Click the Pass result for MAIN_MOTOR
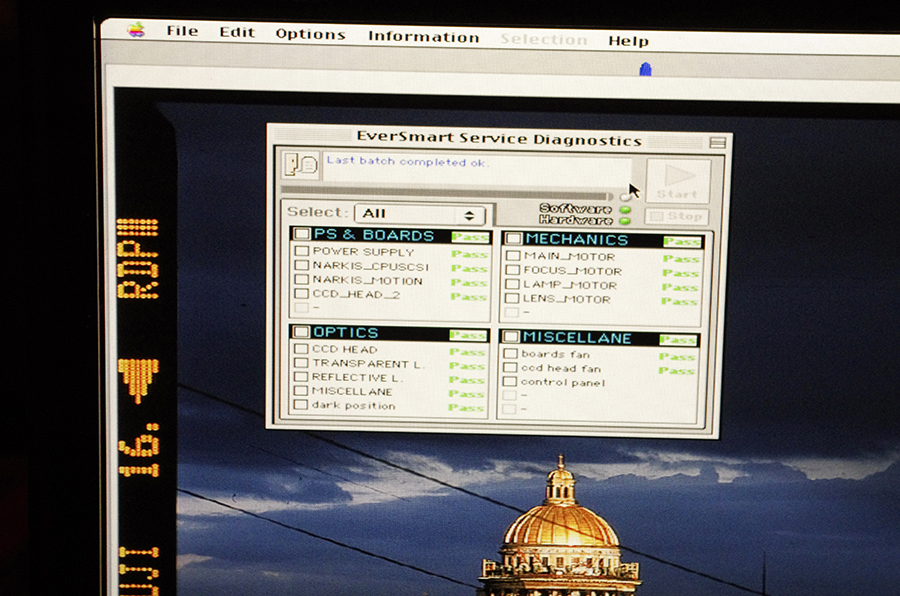This screenshot has height=596, width=900. pyautogui.click(x=681, y=259)
